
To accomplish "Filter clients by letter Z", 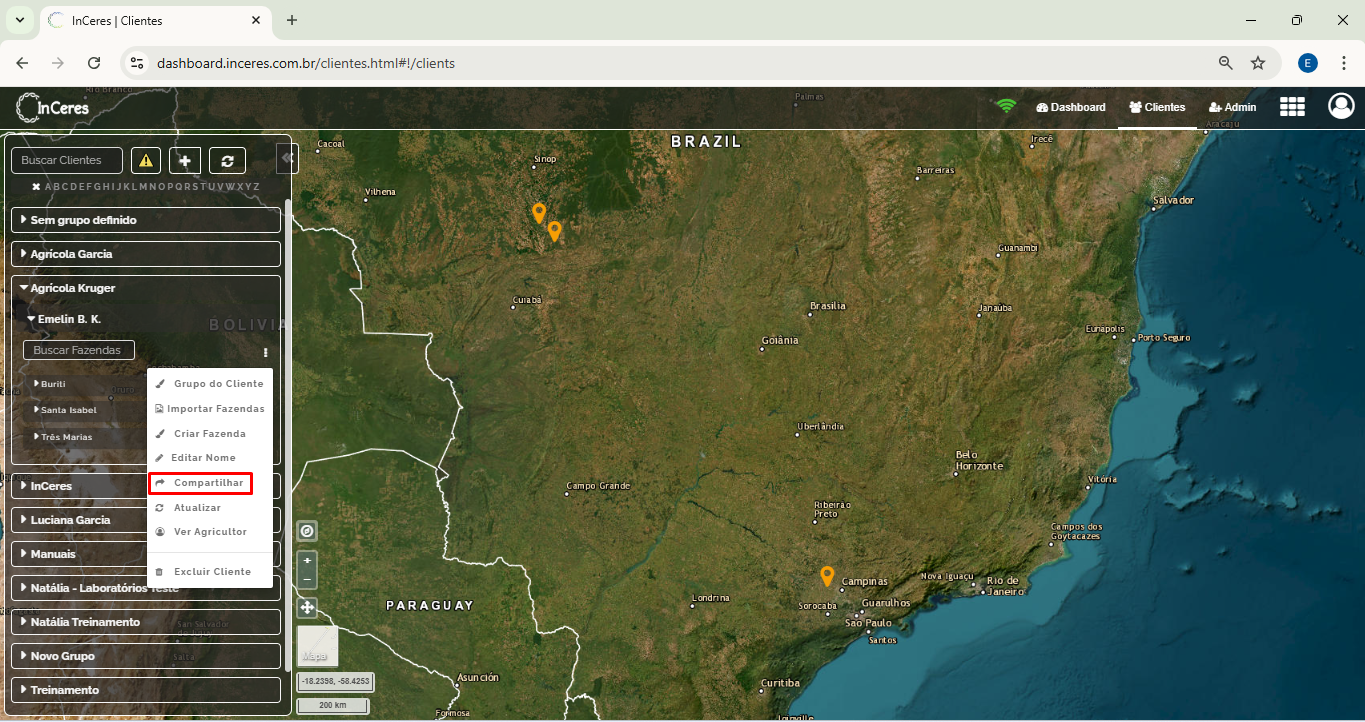I will click(x=256, y=187).
